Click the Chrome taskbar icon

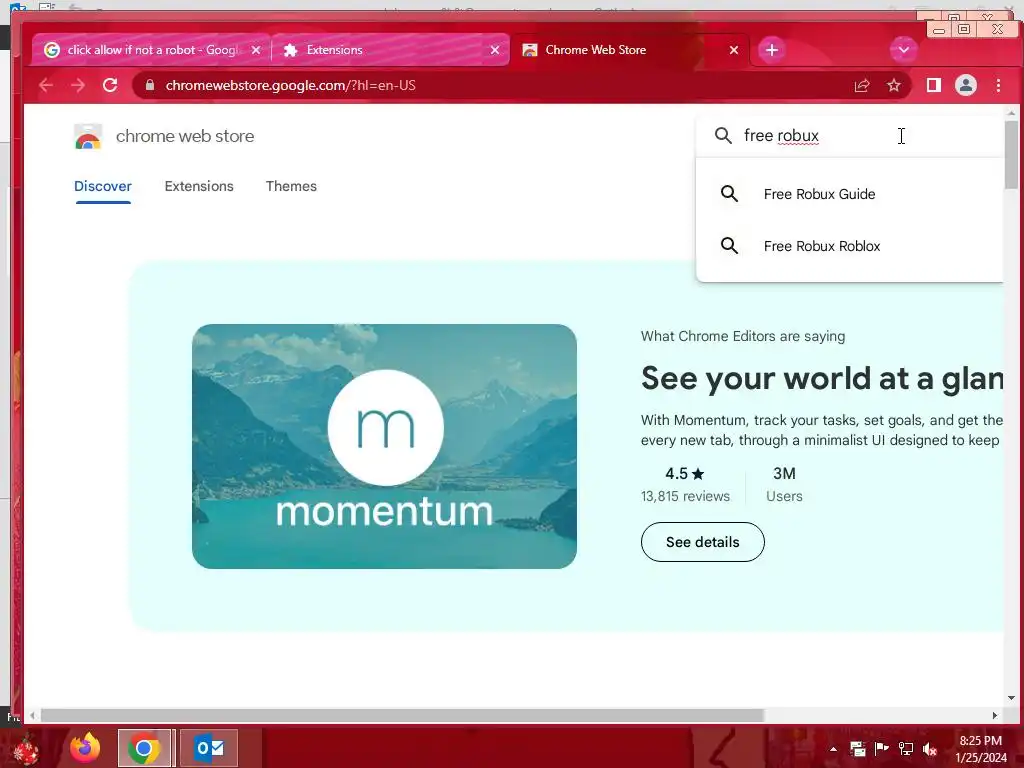pos(144,748)
